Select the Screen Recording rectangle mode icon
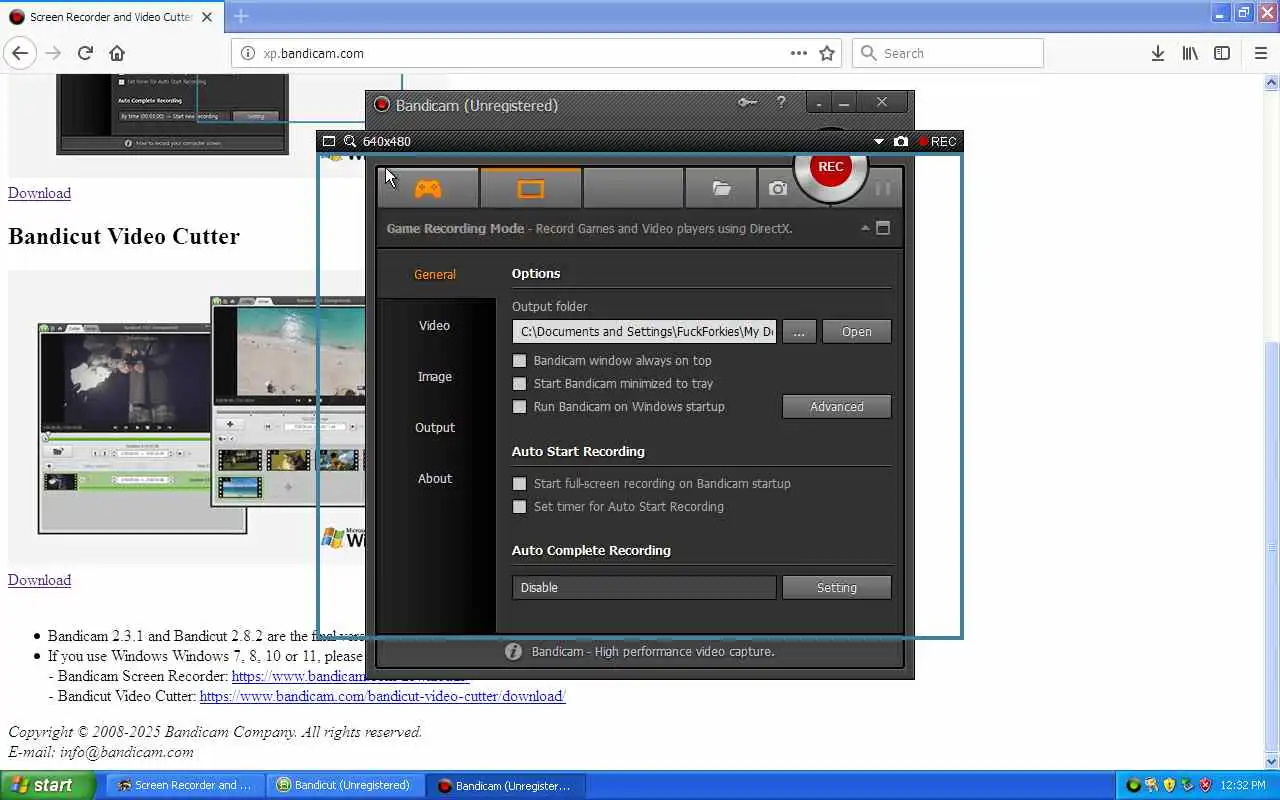The image size is (1280, 800). tap(531, 188)
